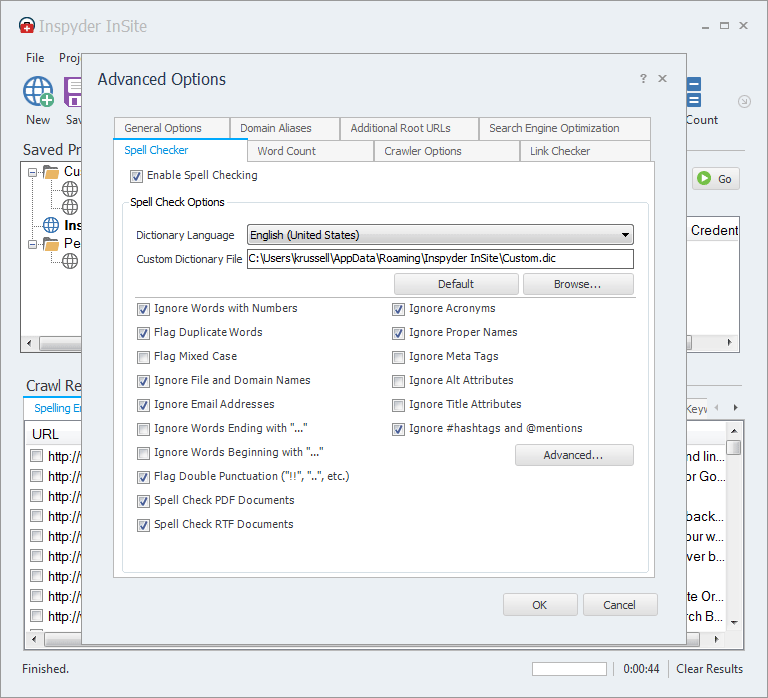
Task: Open the File menu
Action: (35, 58)
